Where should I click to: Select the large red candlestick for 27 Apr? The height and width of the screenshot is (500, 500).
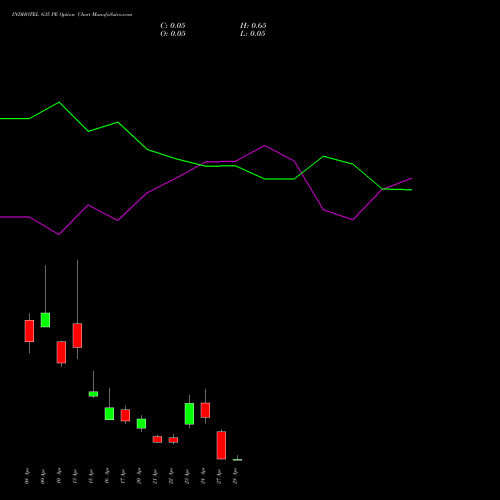221,445
